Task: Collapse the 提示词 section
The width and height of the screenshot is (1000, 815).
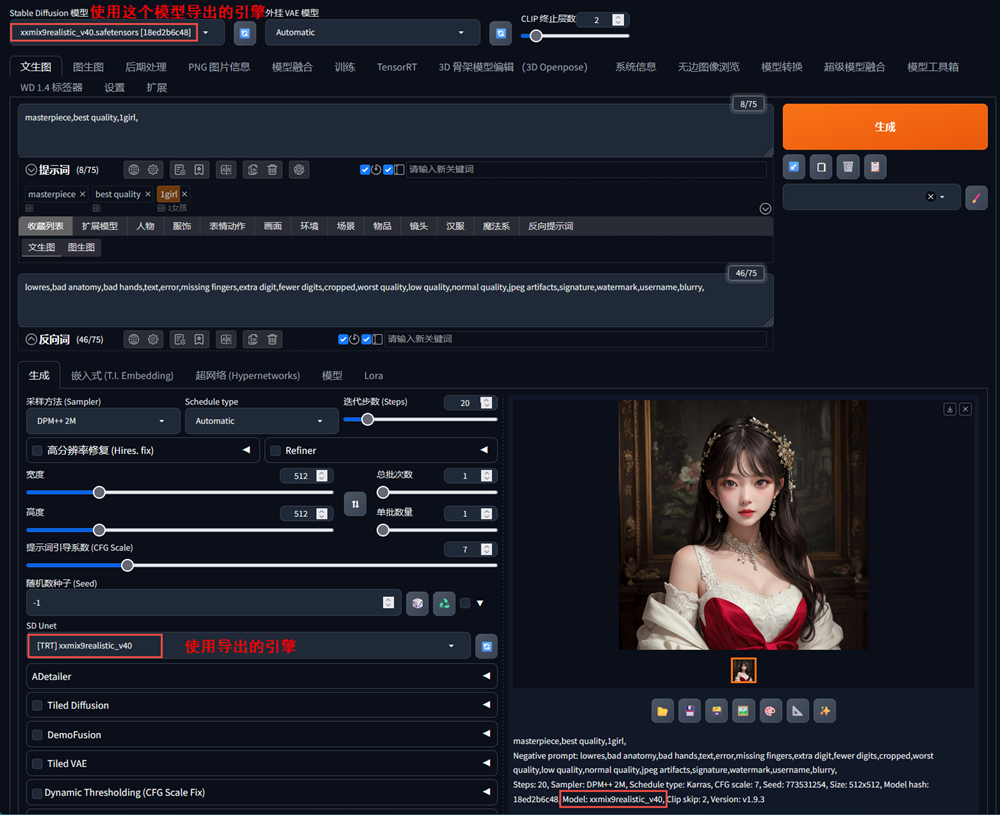Action: pyautogui.click(x=31, y=170)
